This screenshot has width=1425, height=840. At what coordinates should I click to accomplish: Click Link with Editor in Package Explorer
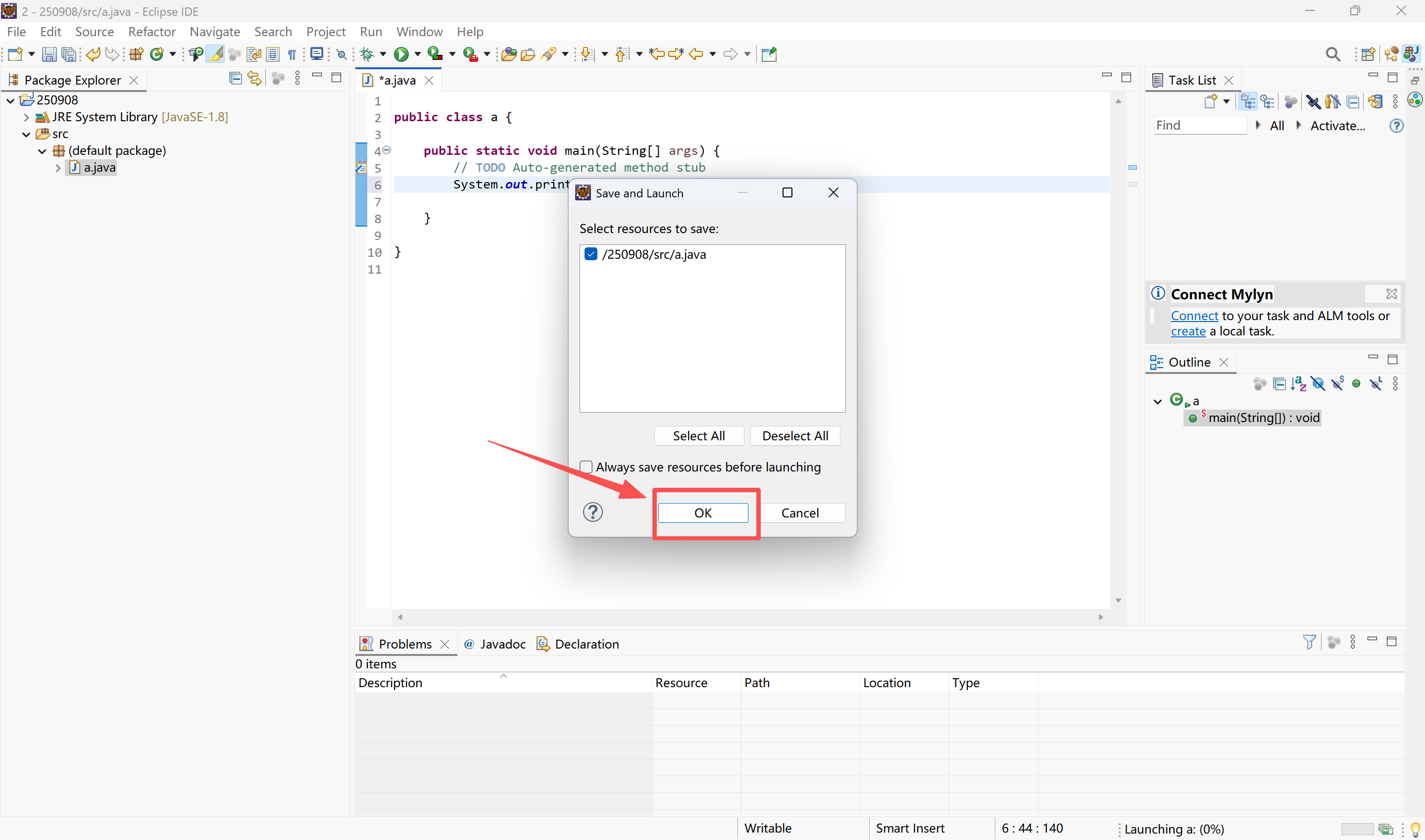(x=255, y=79)
